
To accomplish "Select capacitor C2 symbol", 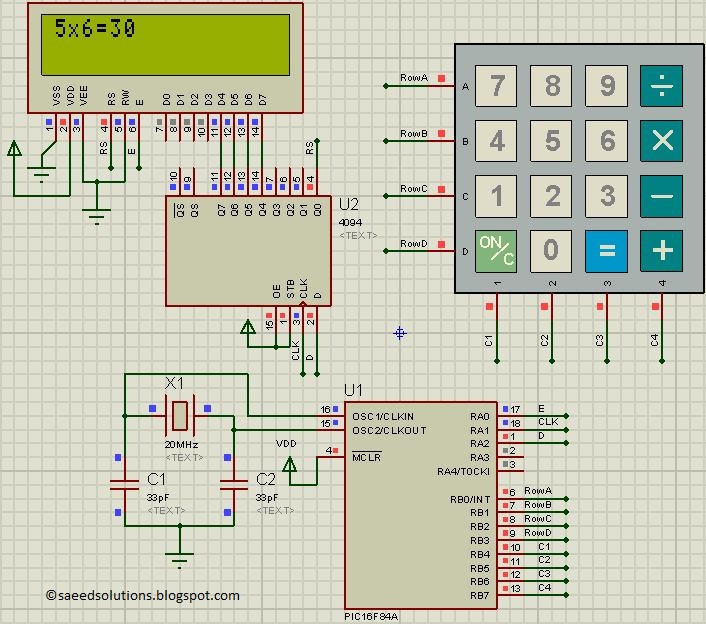I will (234, 484).
